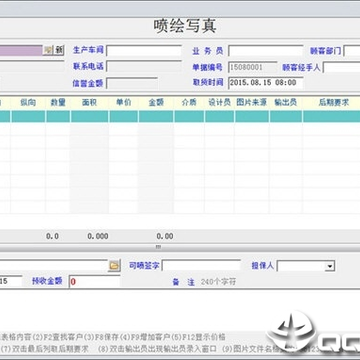Open the folder browse icon beside file path

point(114,266)
